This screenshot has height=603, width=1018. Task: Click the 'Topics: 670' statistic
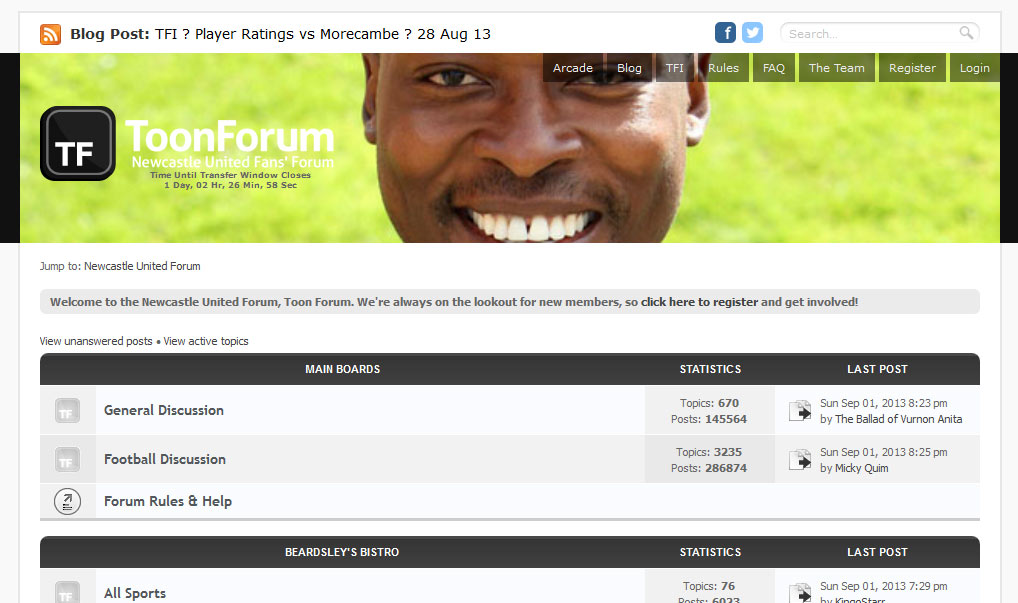tap(709, 403)
